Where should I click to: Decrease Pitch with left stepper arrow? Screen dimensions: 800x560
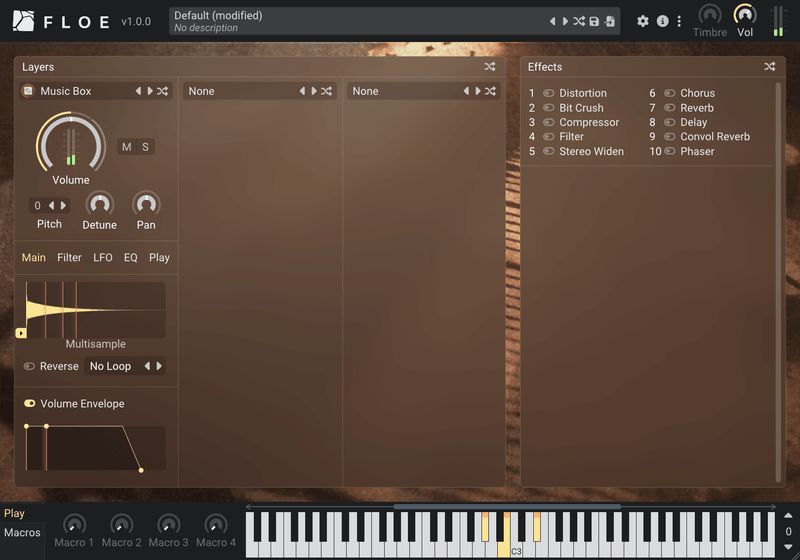click(51, 206)
